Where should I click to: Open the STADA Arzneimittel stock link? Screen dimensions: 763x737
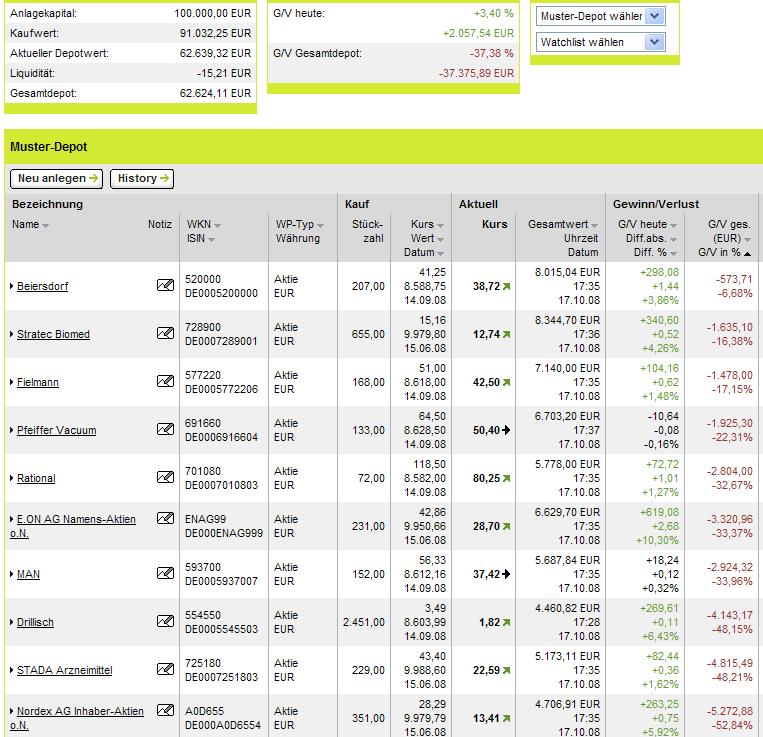(65, 670)
